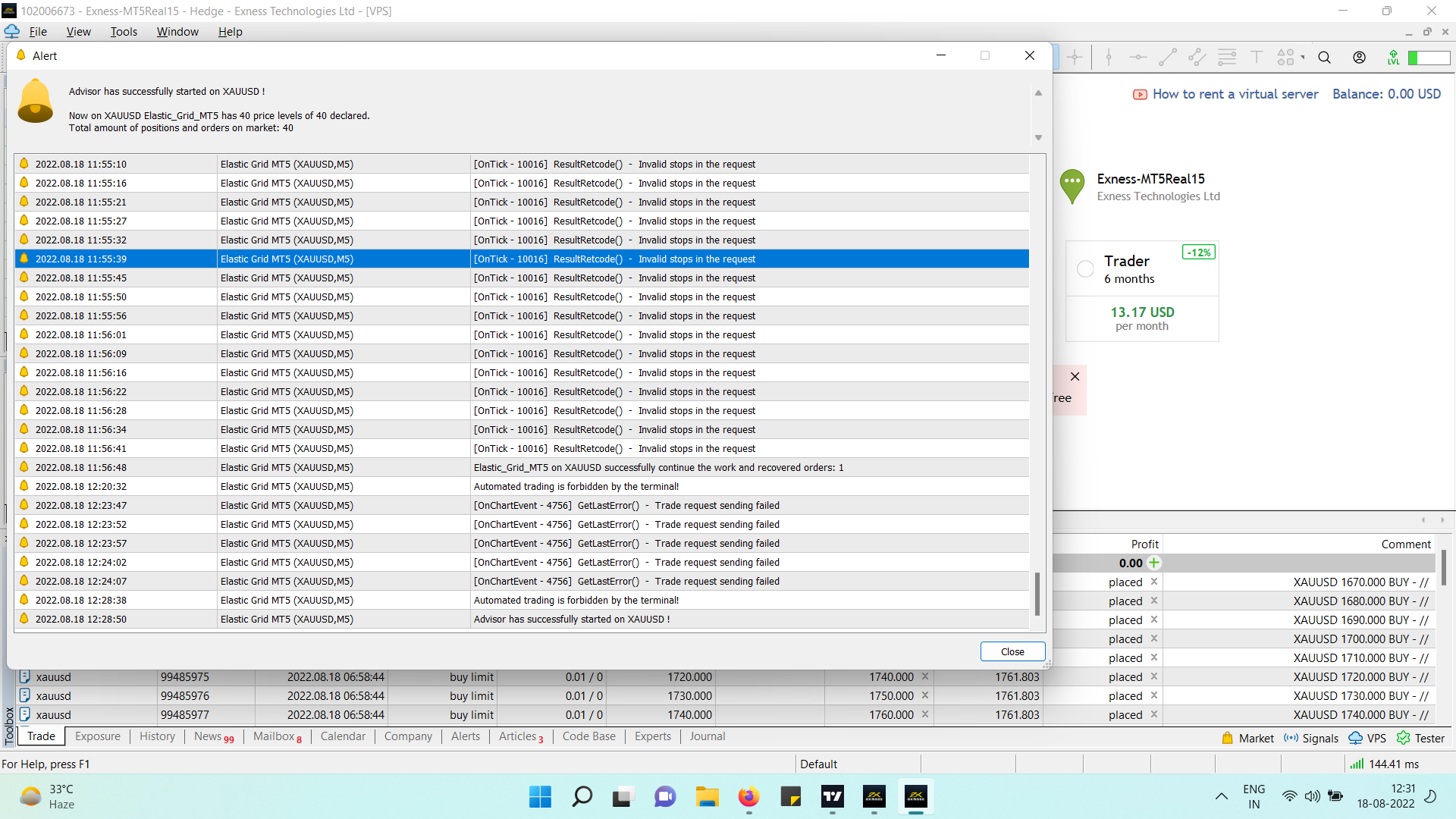The width and height of the screenshot is (1456, 819).
Task: Select the Trader 6 months plan radio button
Action: pos(1085,268)
